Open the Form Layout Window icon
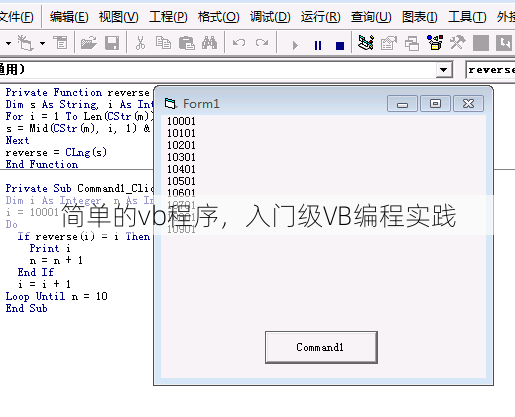515x417 pixels. coord(412,43)
